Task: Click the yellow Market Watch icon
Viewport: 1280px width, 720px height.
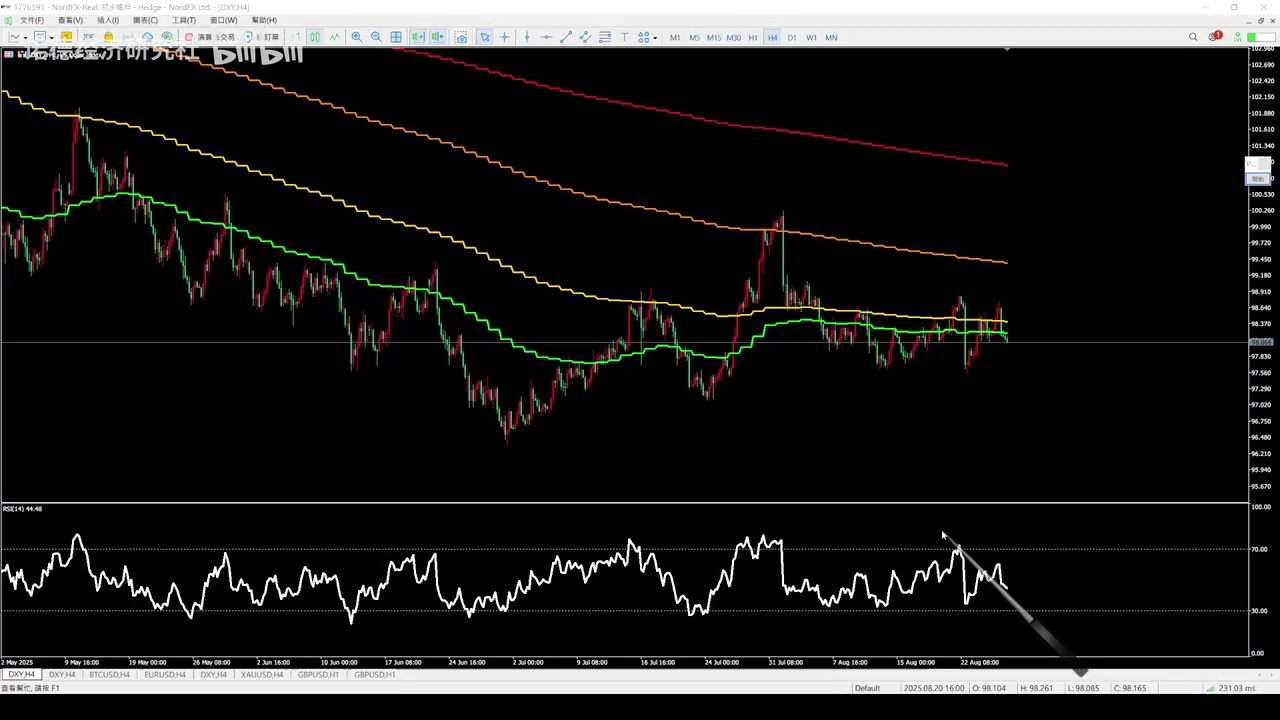Action: (x=66, y=37)
